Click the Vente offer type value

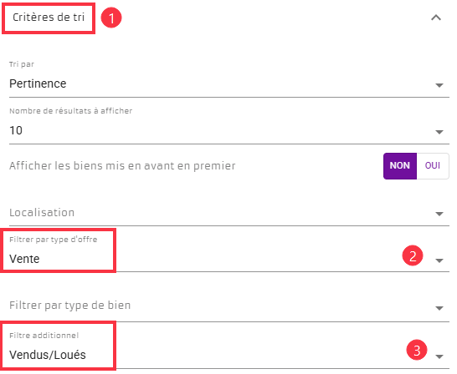point(24,259)
